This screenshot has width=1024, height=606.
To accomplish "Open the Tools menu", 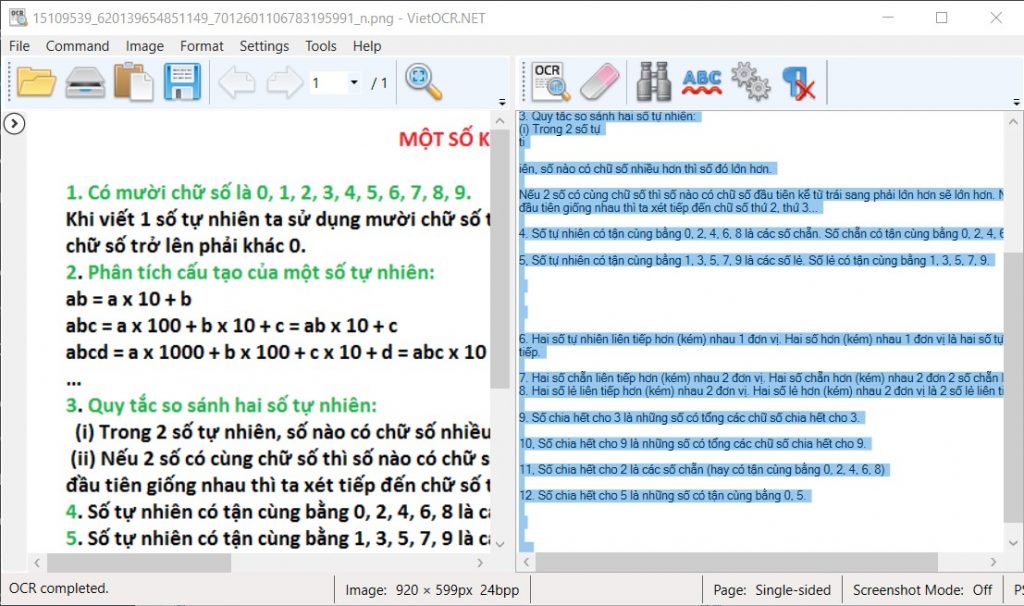I will point(321,46).
